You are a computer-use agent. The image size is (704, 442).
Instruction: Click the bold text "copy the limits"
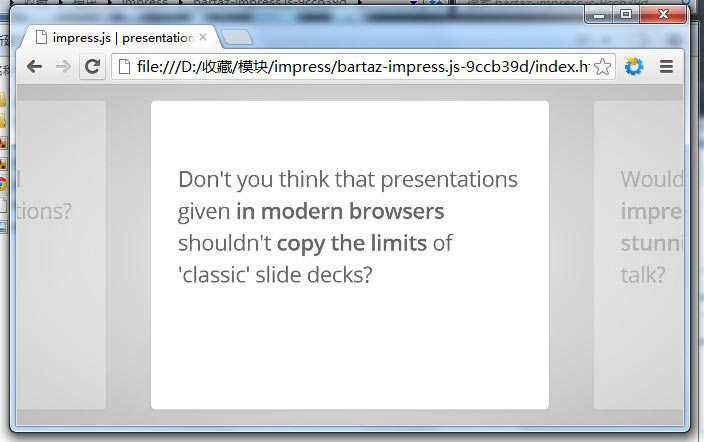click(352, 243)
